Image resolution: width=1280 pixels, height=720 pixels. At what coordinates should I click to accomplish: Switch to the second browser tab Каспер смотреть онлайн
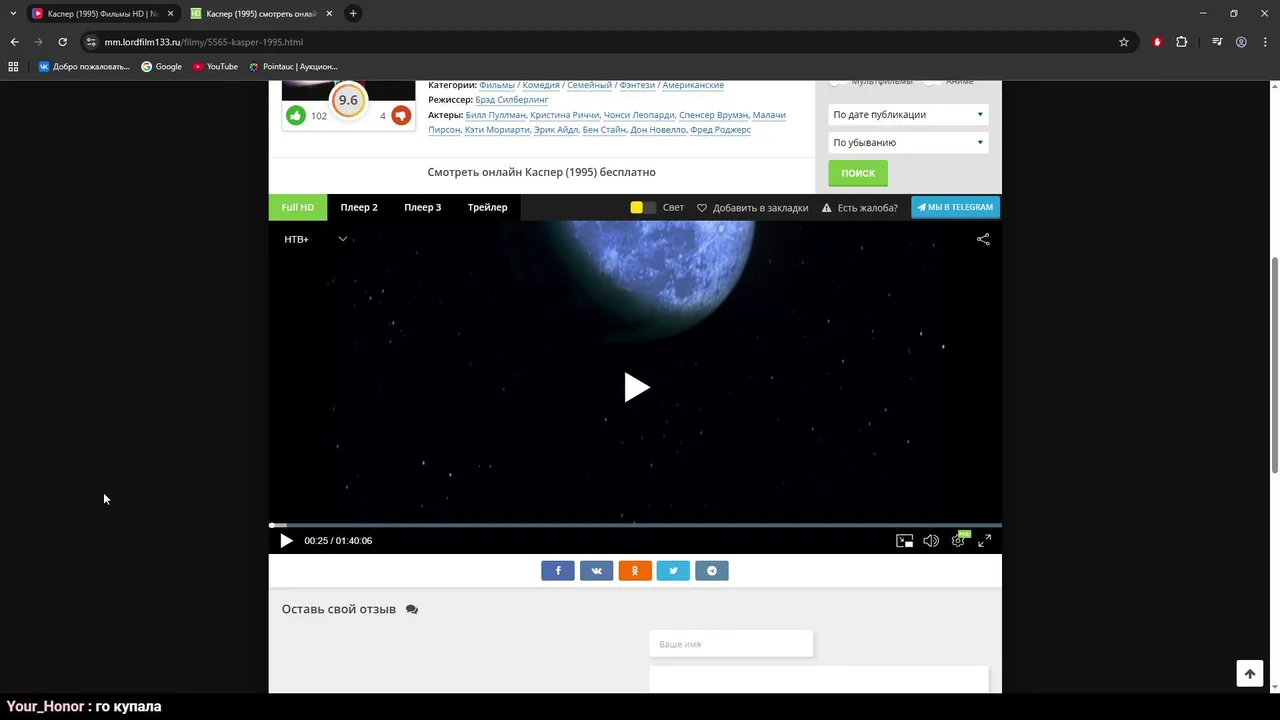coord(261,13)
